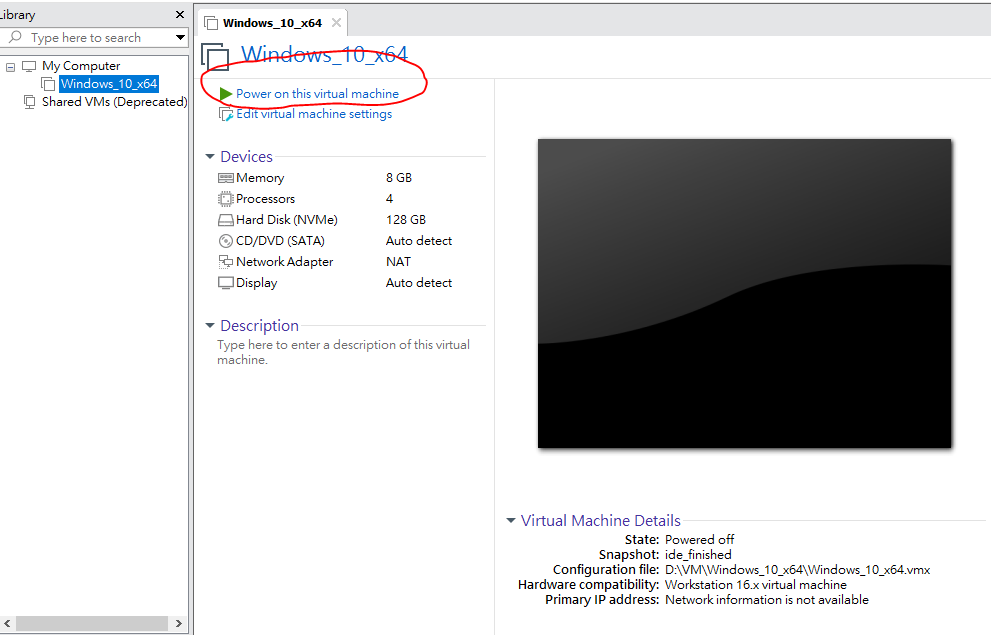Click the configuration file path ending in .vmx

click(x=798, y=570)
